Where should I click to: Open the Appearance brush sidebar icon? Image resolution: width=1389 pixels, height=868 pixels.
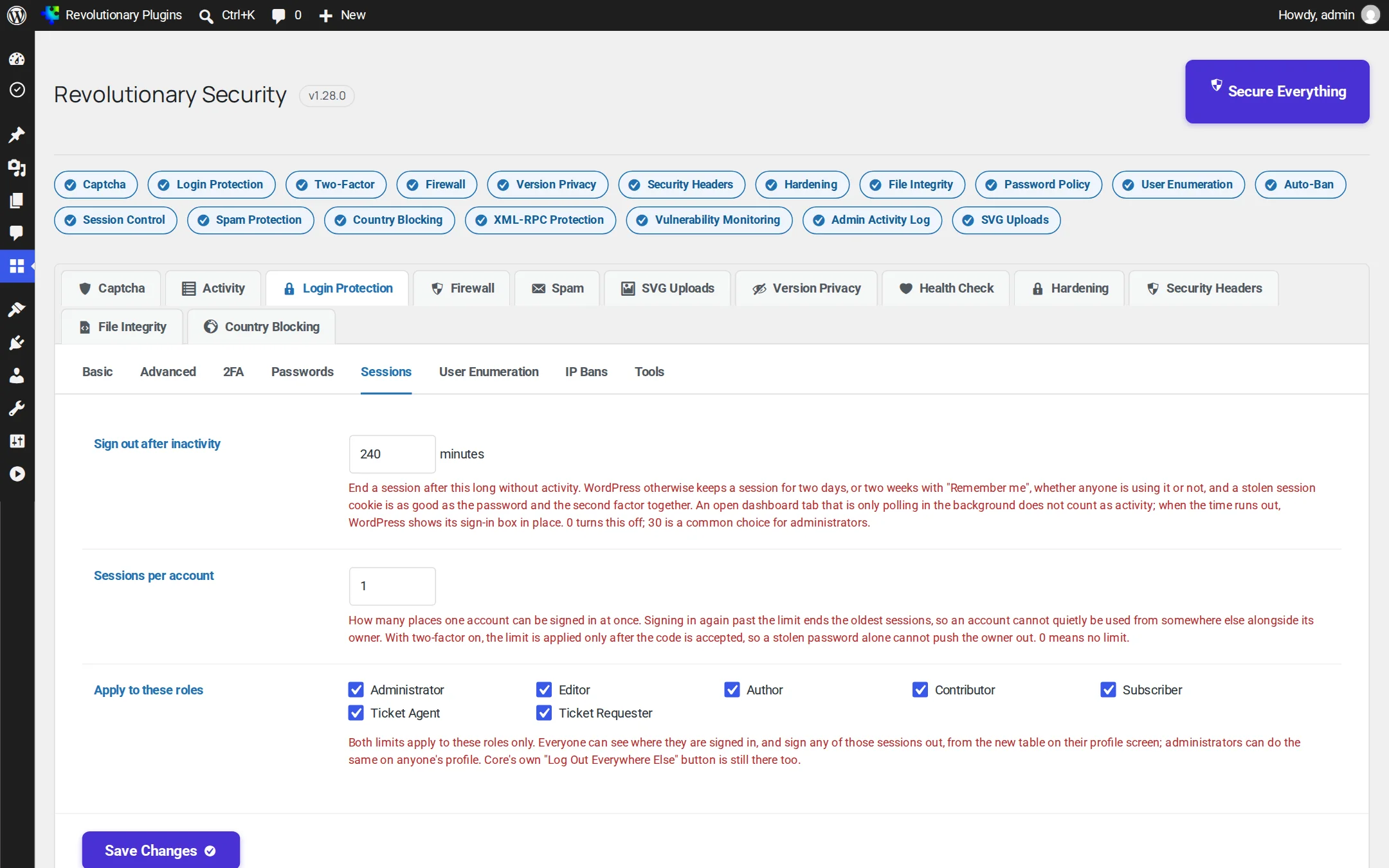pyautogui.click(x=17, y=309)
